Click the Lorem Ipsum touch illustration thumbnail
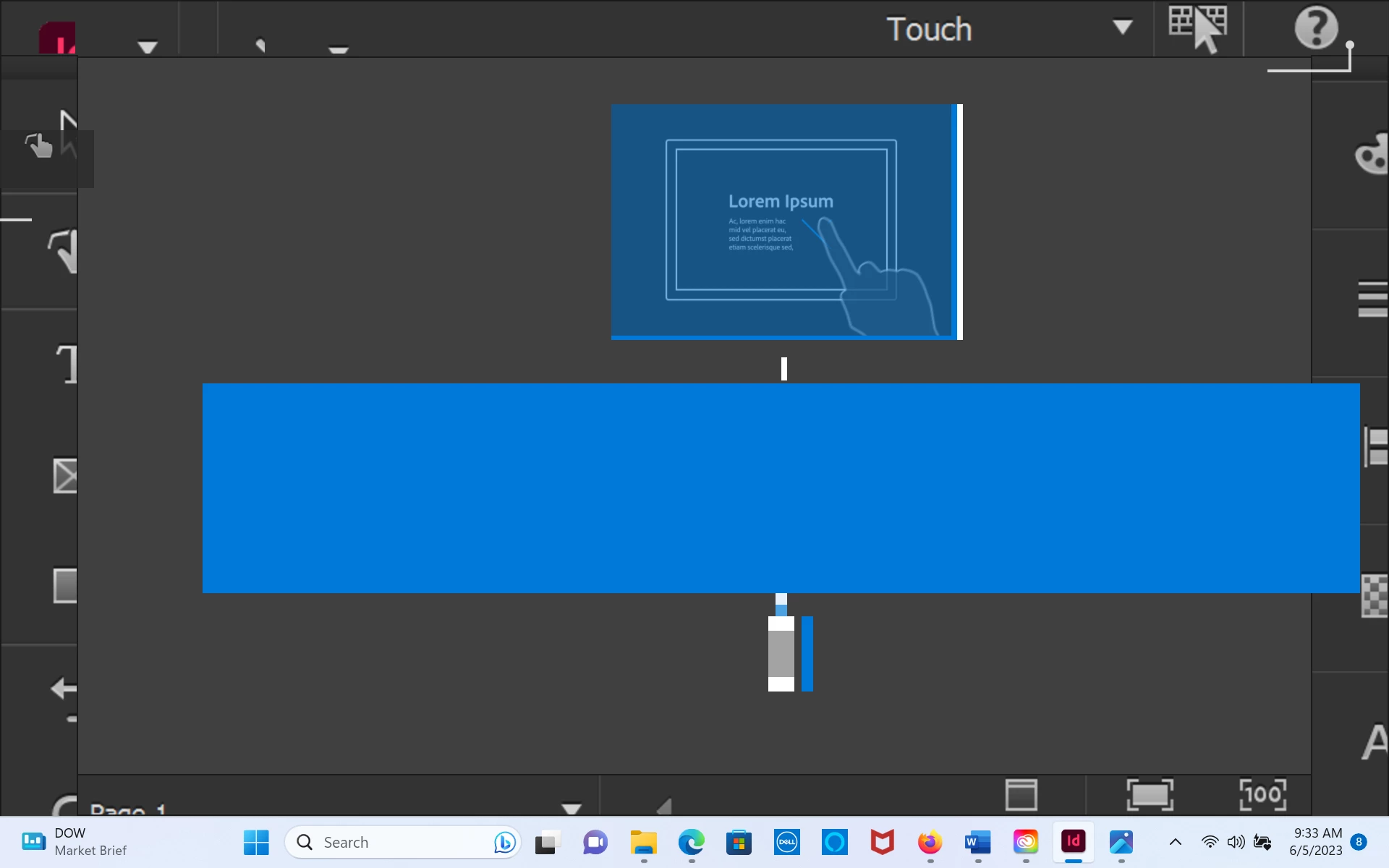Viewport: 1389px width, 868px height. tap(781, 221)
